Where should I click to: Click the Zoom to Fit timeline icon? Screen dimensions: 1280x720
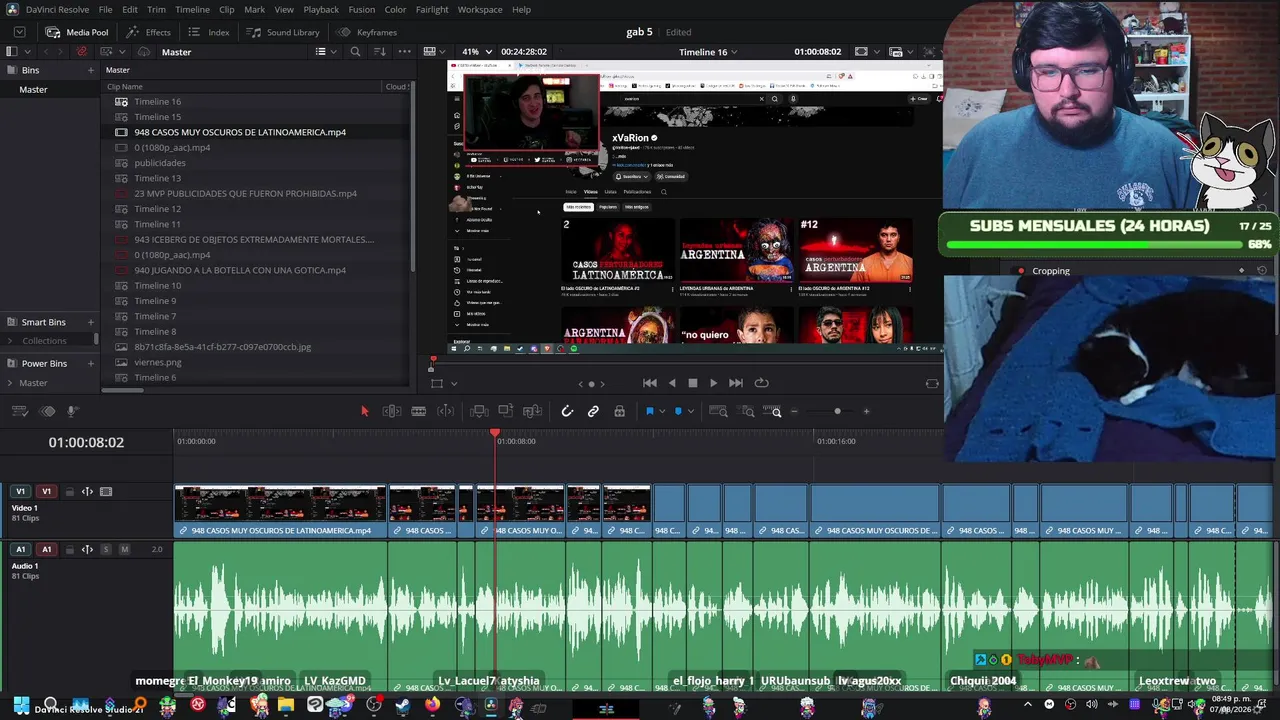(x=718, y=411)
